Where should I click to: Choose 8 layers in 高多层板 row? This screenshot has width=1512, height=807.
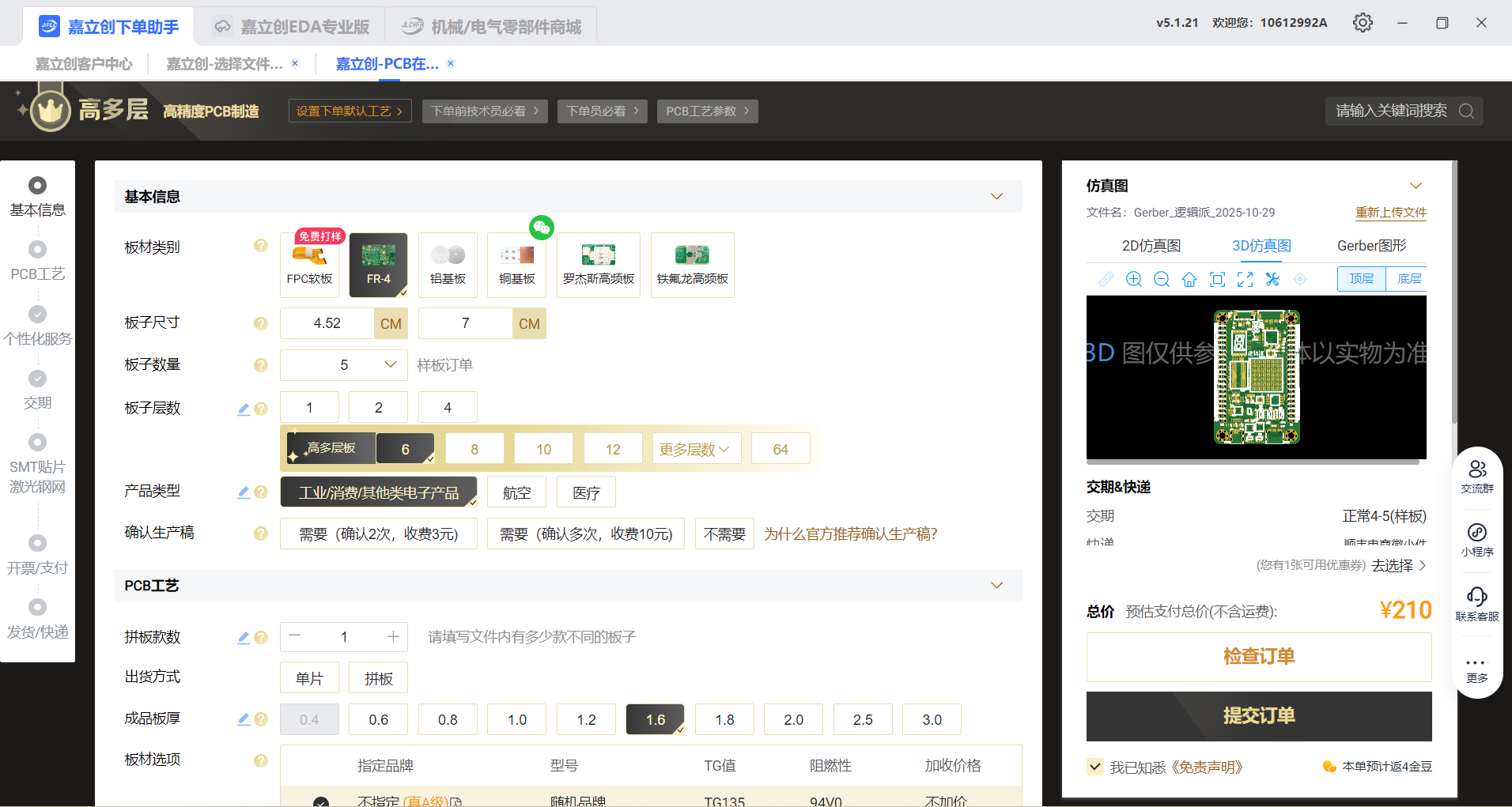point(474,449)
